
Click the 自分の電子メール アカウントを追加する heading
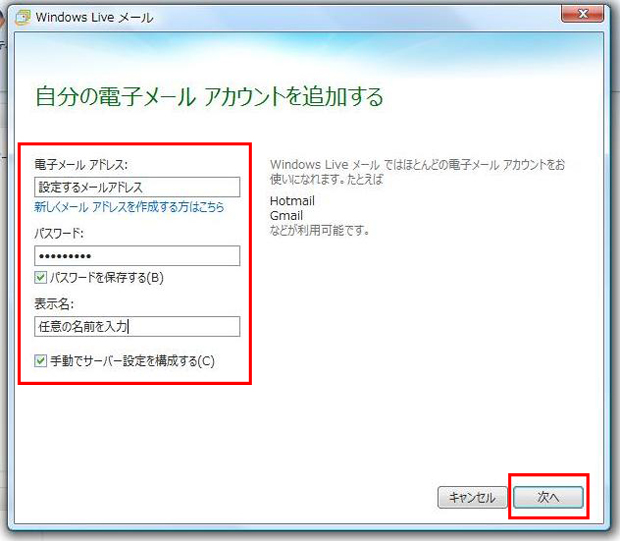pos(209,96)
